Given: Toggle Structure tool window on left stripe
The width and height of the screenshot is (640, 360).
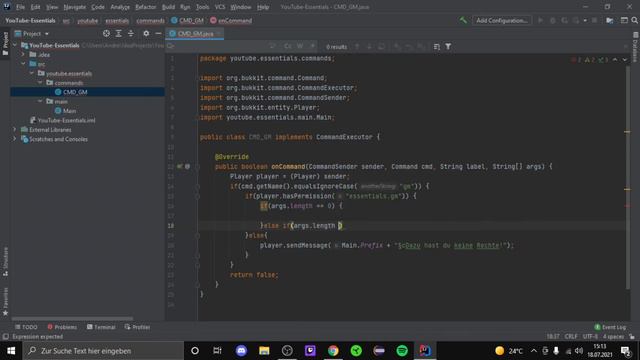Looking at the screenshot, I should coord(5,261).
